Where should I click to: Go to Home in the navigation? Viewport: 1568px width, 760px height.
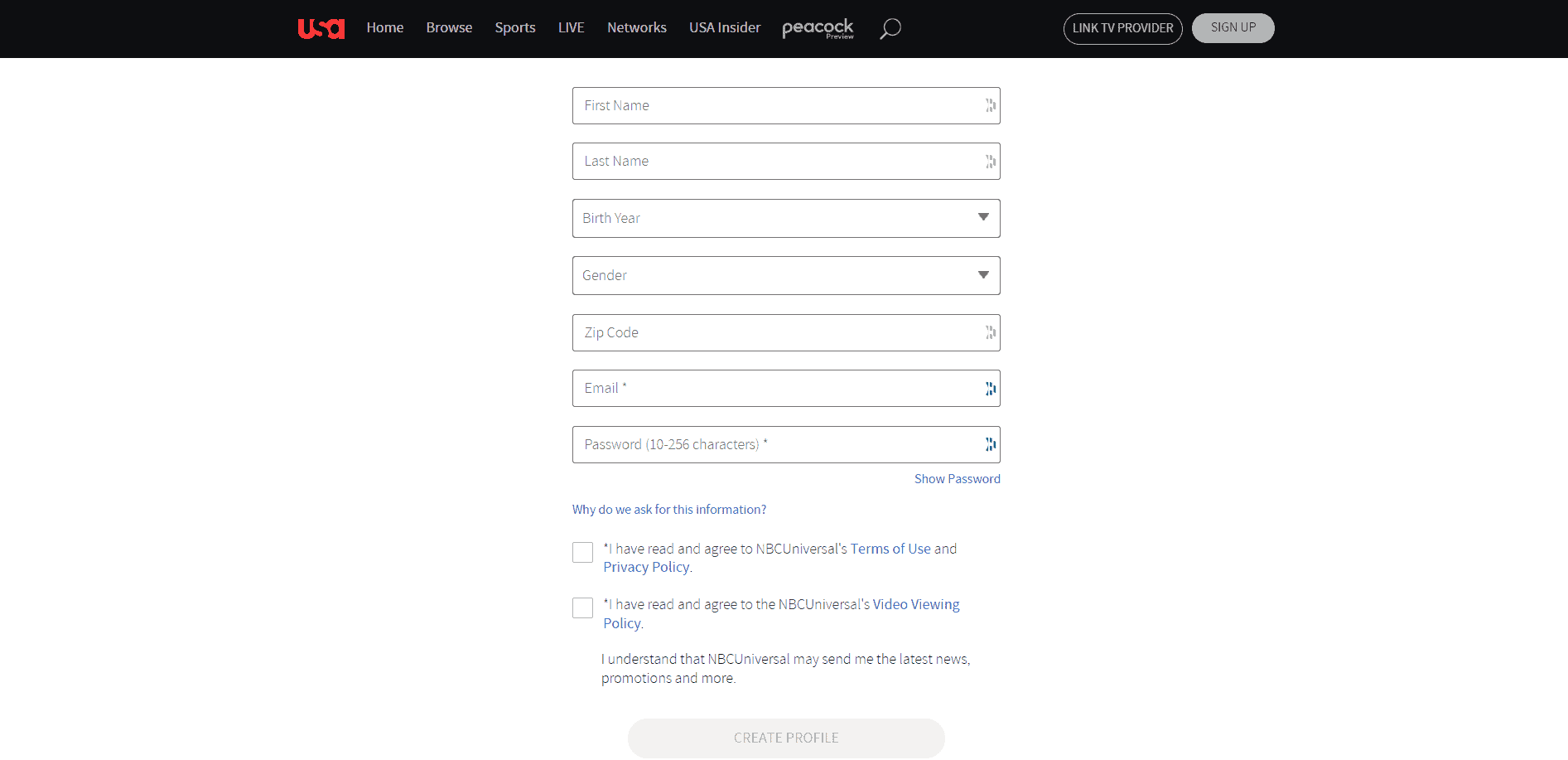(385, 27)
